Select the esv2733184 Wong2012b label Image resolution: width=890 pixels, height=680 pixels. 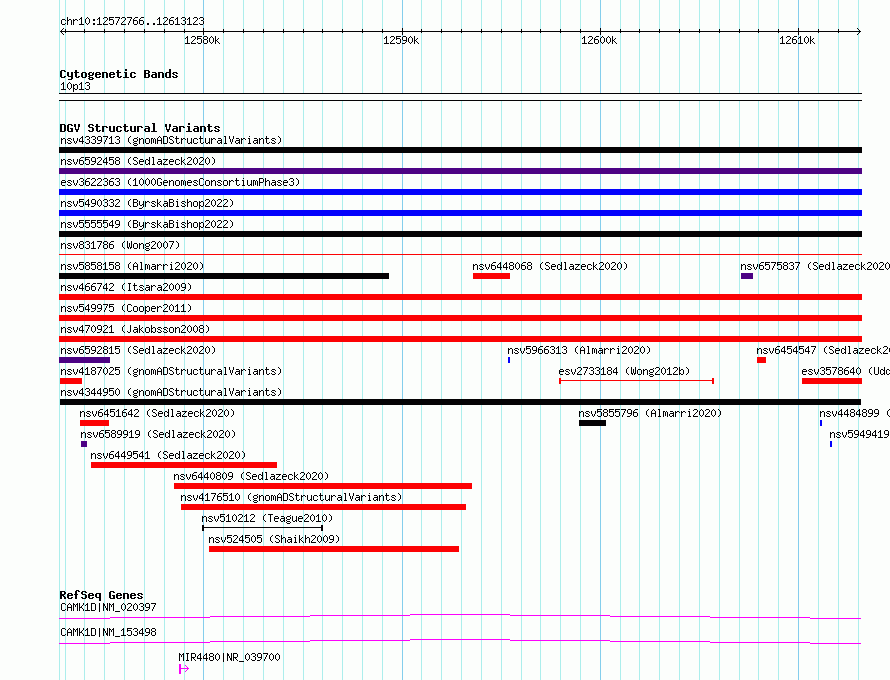pyautogui.click(x=624, y=371)
